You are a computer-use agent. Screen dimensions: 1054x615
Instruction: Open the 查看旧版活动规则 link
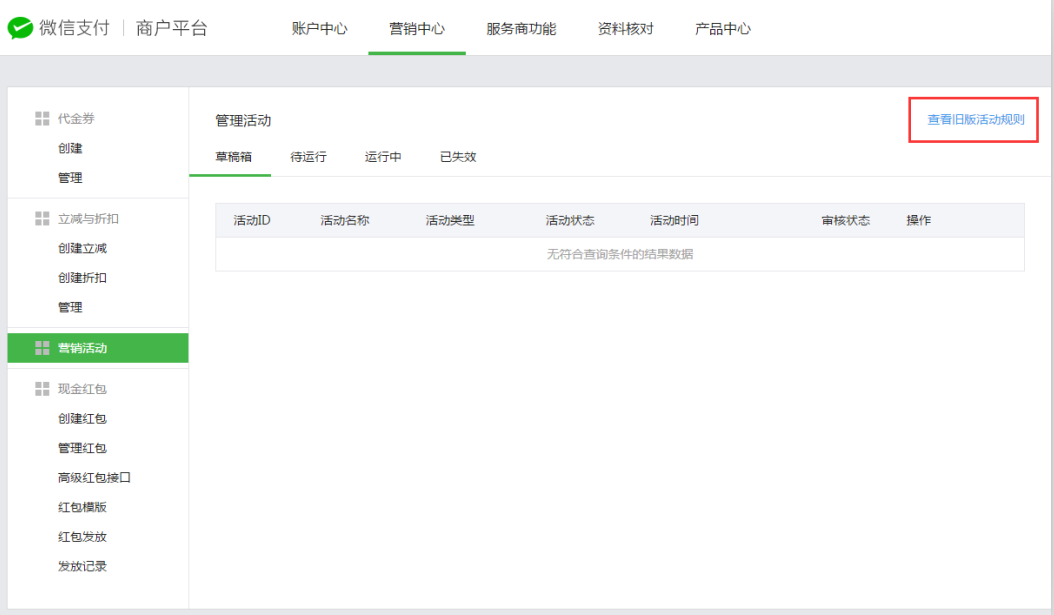pyautogui.click(x=975, y=120)
